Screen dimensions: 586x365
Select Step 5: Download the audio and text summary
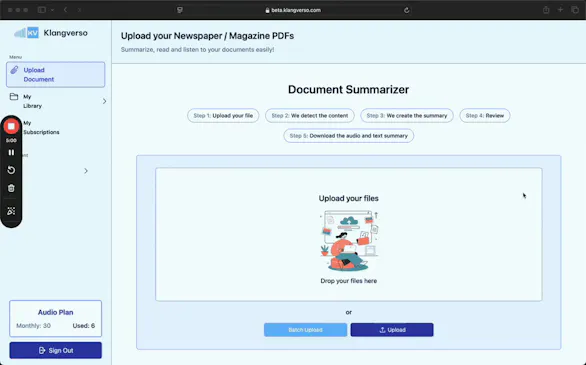(349, 136)
